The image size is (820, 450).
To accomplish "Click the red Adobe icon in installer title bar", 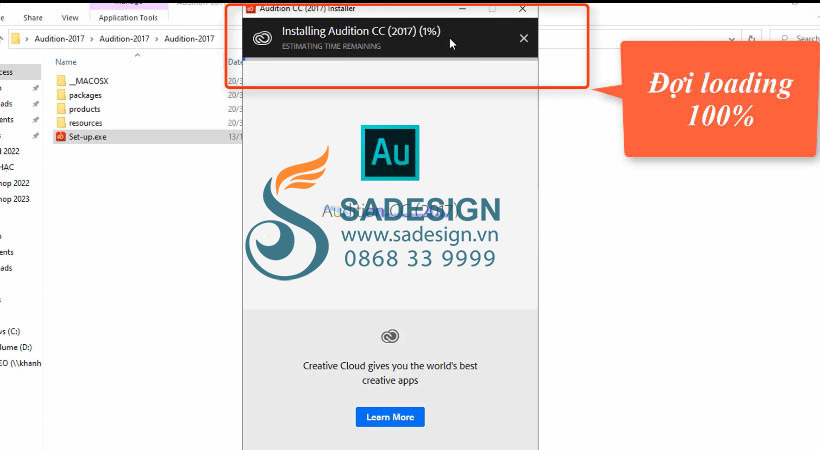I will pos(251,8).
